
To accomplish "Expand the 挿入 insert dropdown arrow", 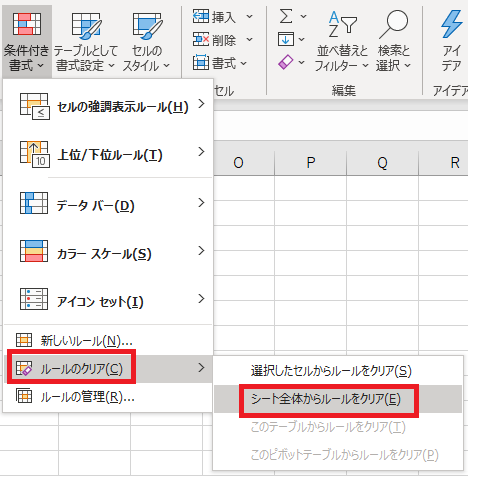I will tap(250, 16).
